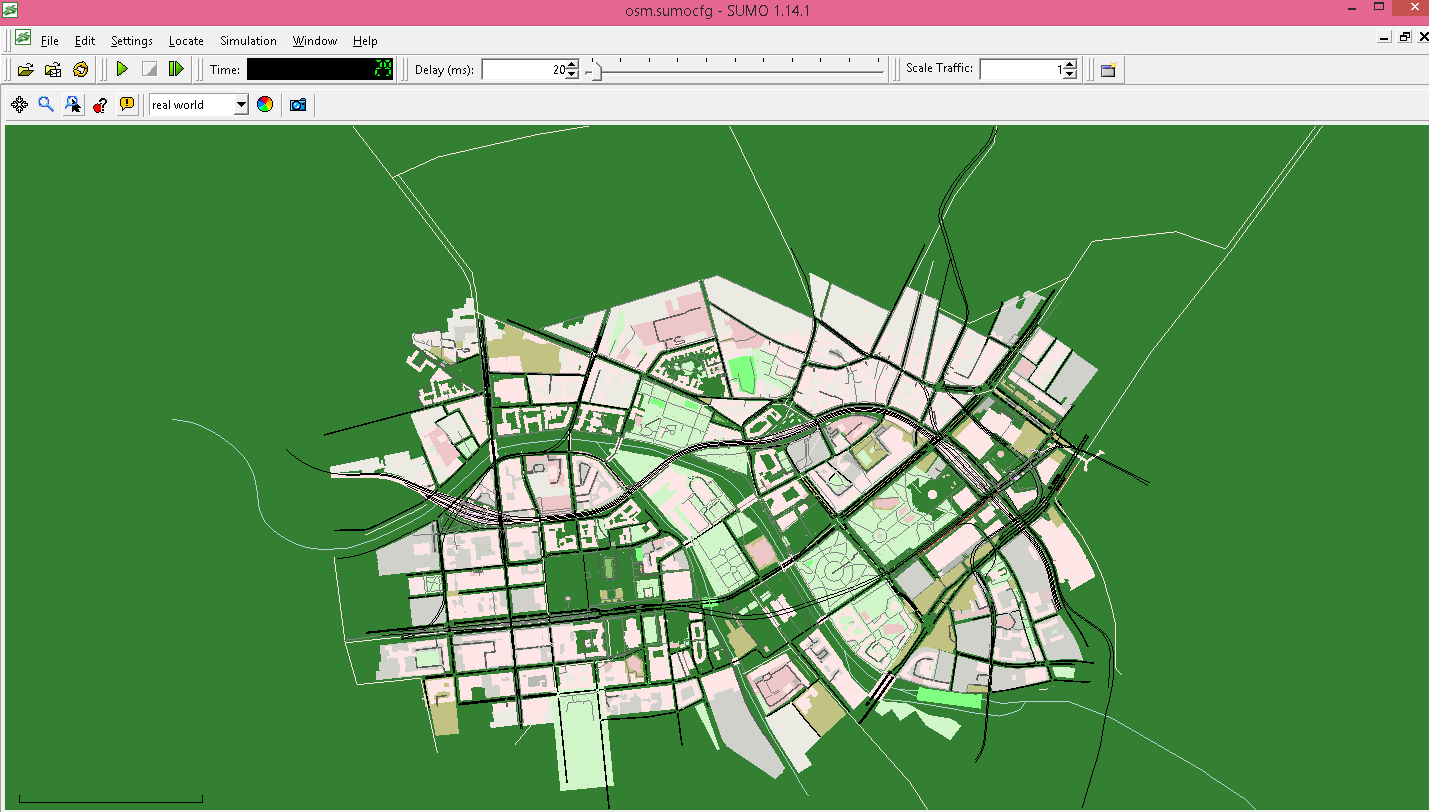Perform a single simulation step
1429x812 pixels.
tap(176, 69)
